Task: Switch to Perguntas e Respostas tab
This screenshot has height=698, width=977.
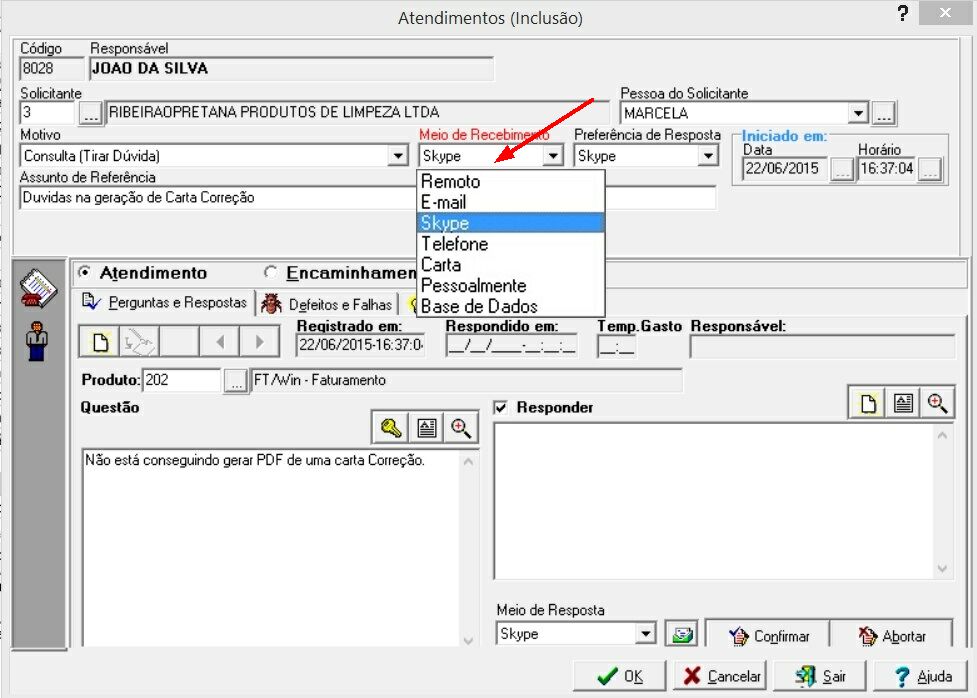Action: (165, 303)
